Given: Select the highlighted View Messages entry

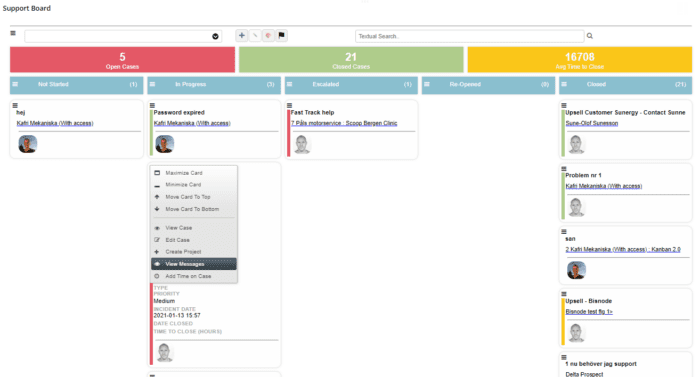Looking at the screenshot, I should 194,264.
